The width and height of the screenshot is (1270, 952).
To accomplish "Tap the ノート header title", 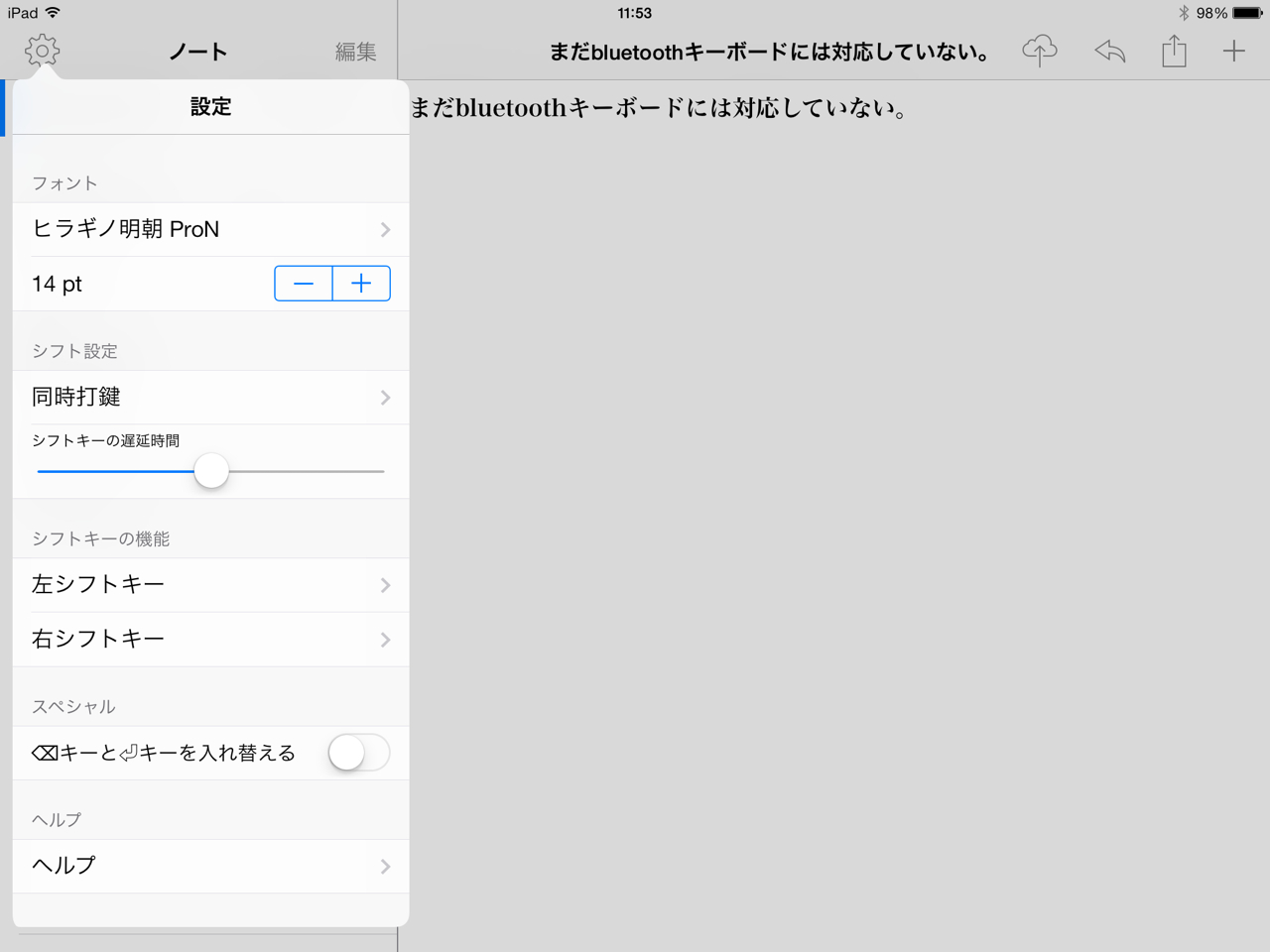I will pyautogui.click(x=198, y=52).
